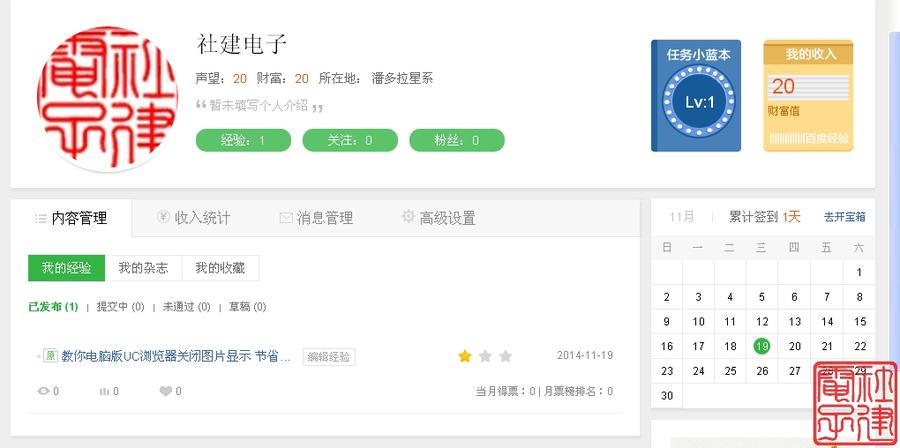
Task: Switch to the 内容管理 tab
Action: pos(70,218)
